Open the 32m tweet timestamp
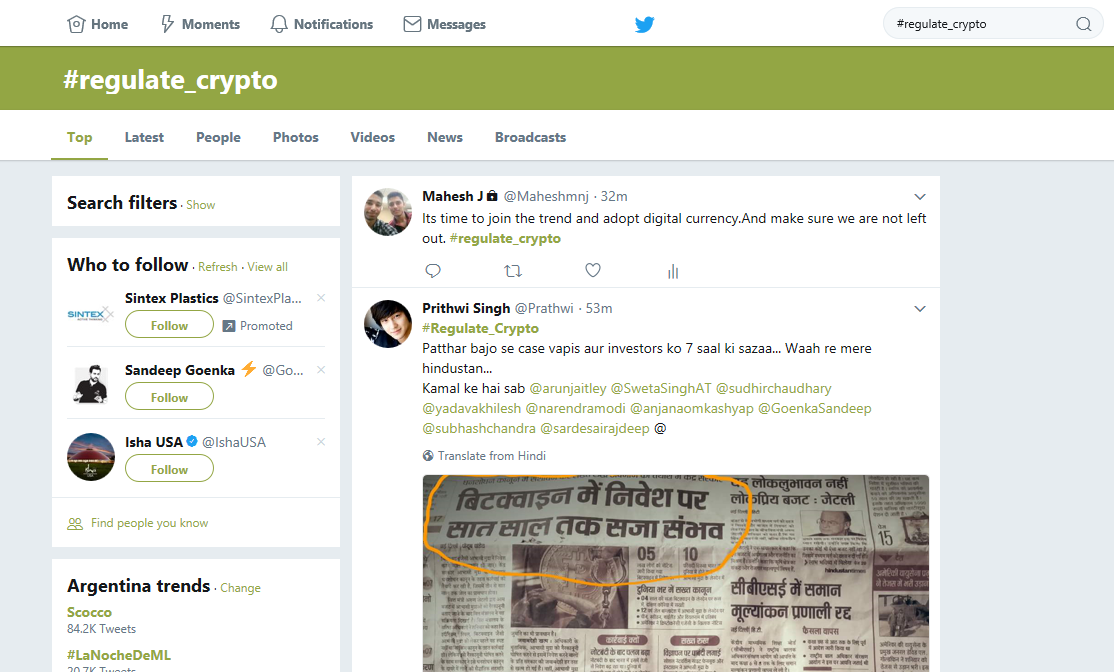The height and width of the screenshot is (672, 1114). [614, 196]
